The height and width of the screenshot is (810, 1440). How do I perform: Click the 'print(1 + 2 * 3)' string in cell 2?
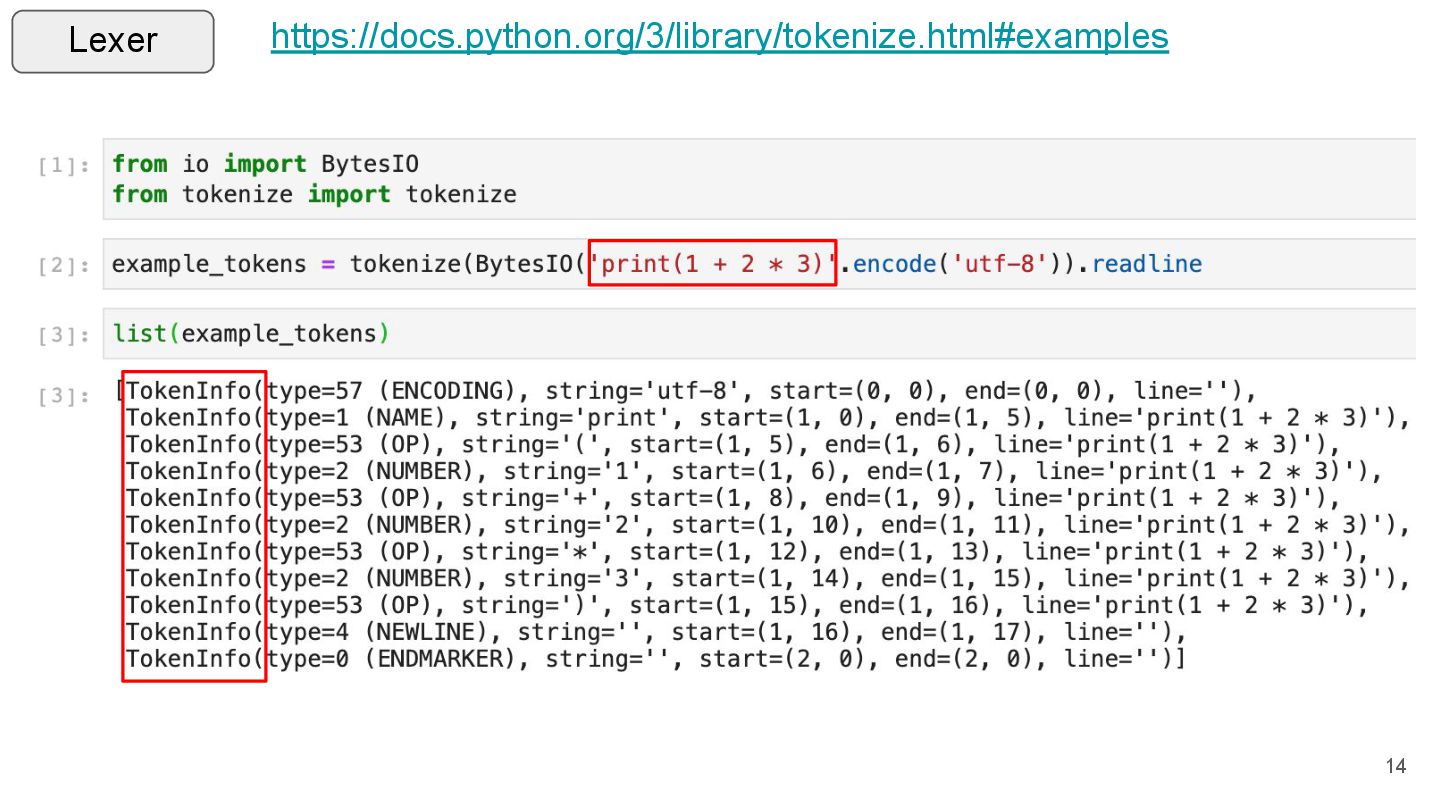(712, 264)
